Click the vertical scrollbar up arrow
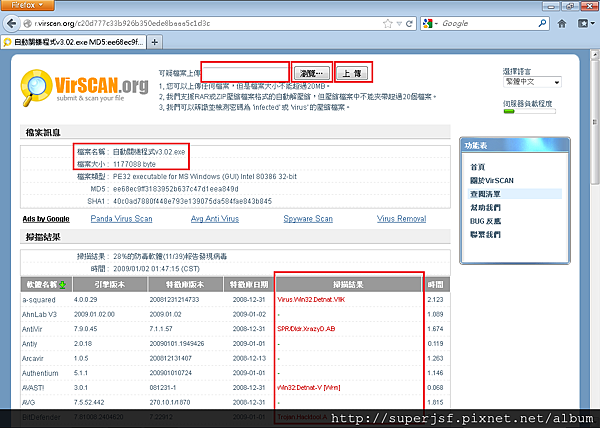 [595, 54]
